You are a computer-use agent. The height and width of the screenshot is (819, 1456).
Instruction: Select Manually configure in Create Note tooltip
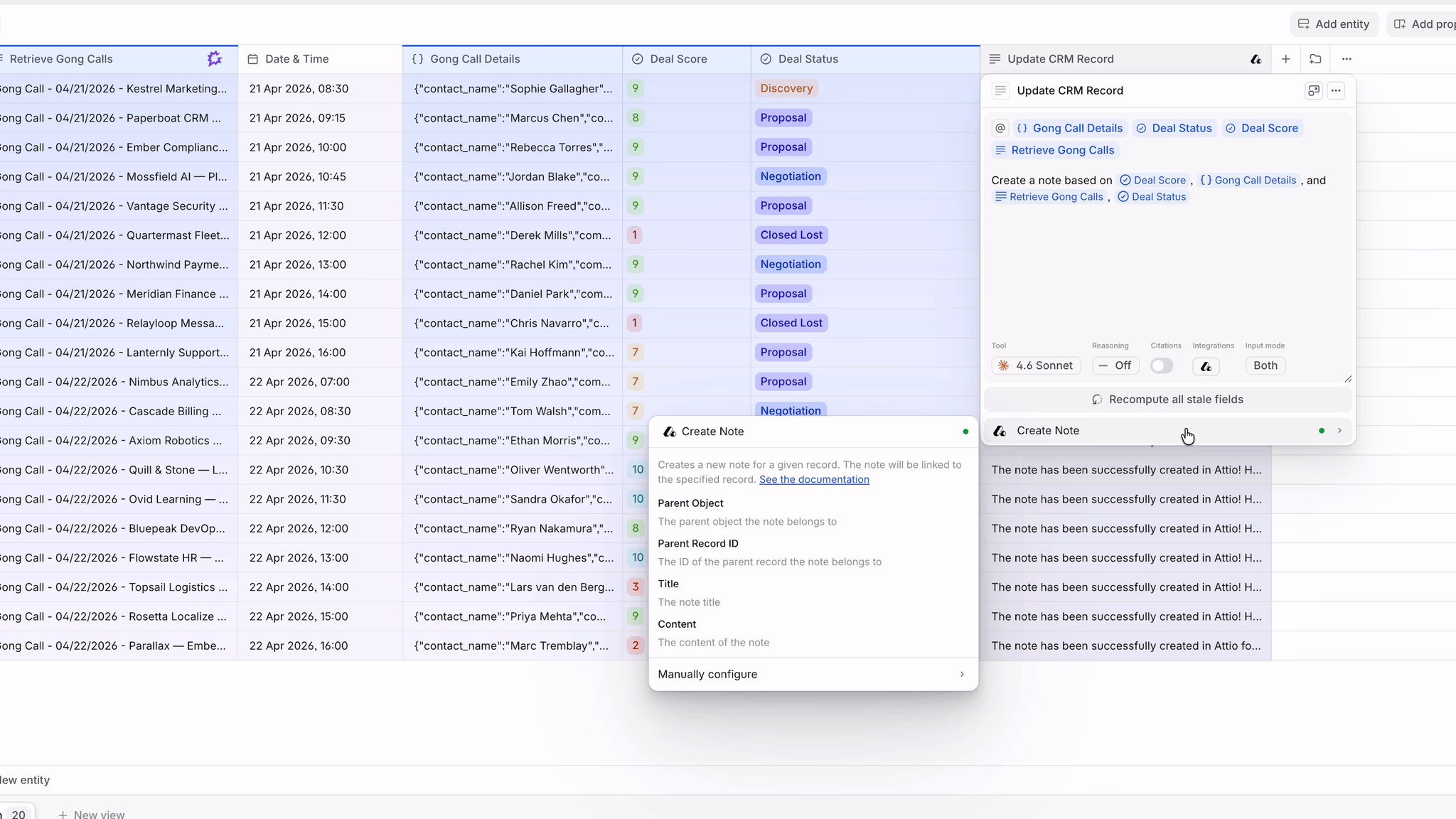click(813, 674)
